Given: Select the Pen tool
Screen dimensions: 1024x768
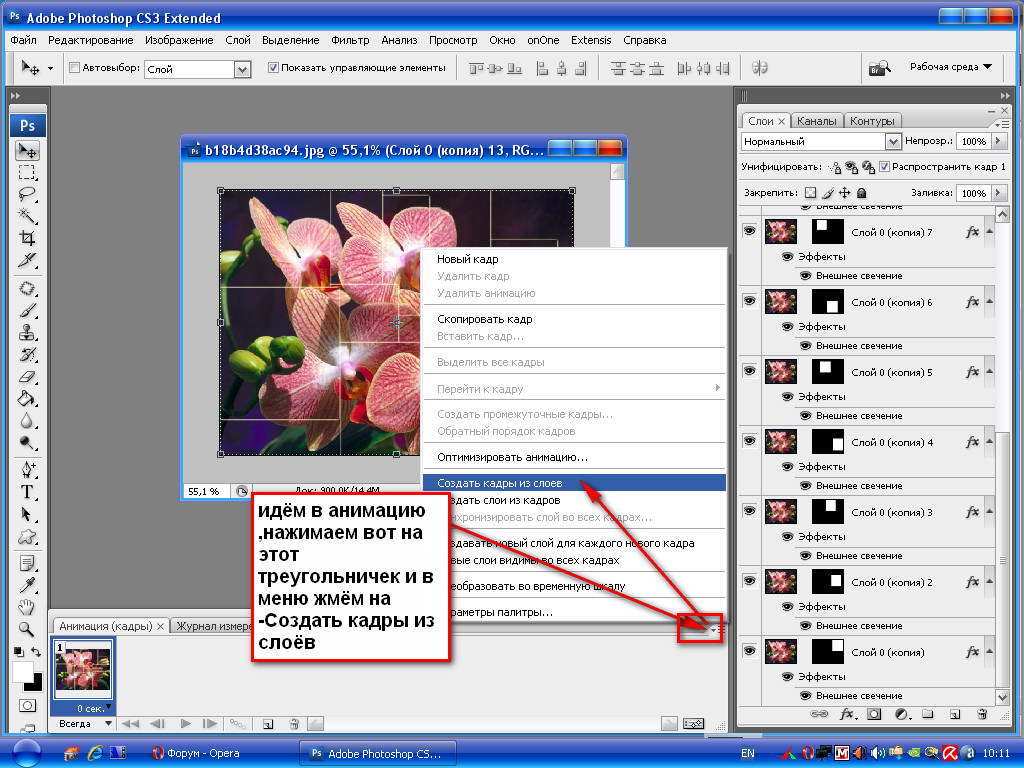Looking at the screenshot, I should [27, 470].
